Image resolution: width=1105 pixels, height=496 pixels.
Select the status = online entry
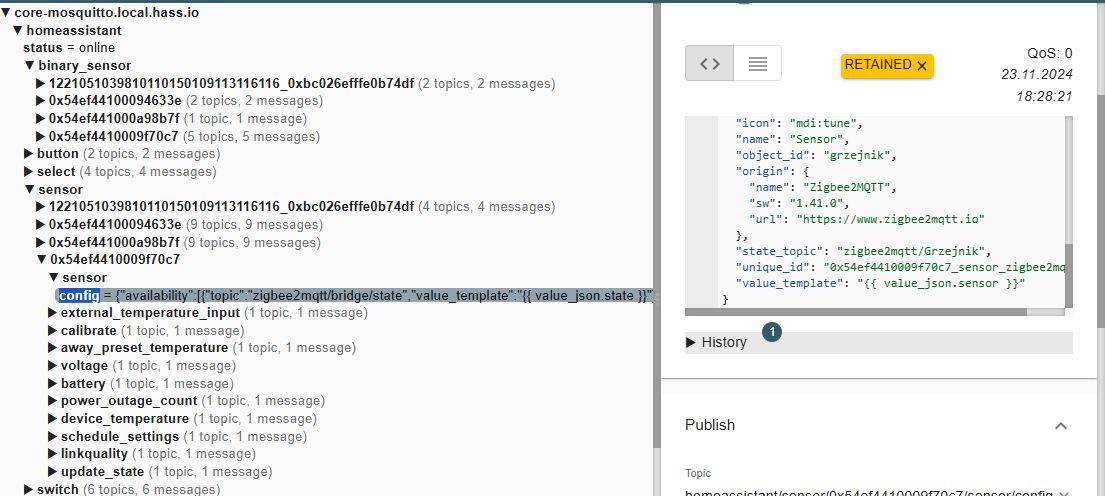[x=69, y=48]
